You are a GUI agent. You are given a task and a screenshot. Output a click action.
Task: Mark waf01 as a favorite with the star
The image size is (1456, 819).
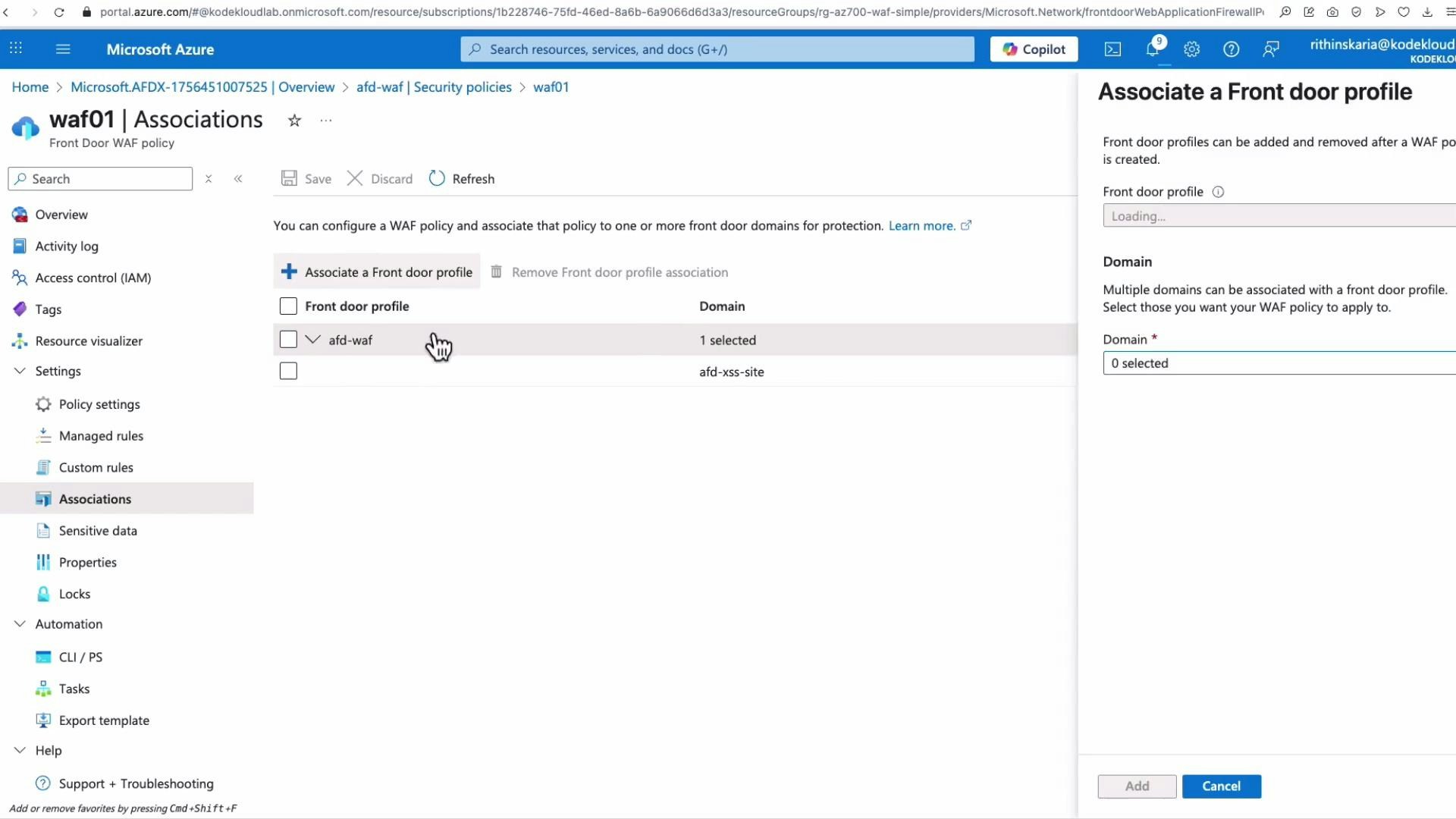tap(294, 120)
